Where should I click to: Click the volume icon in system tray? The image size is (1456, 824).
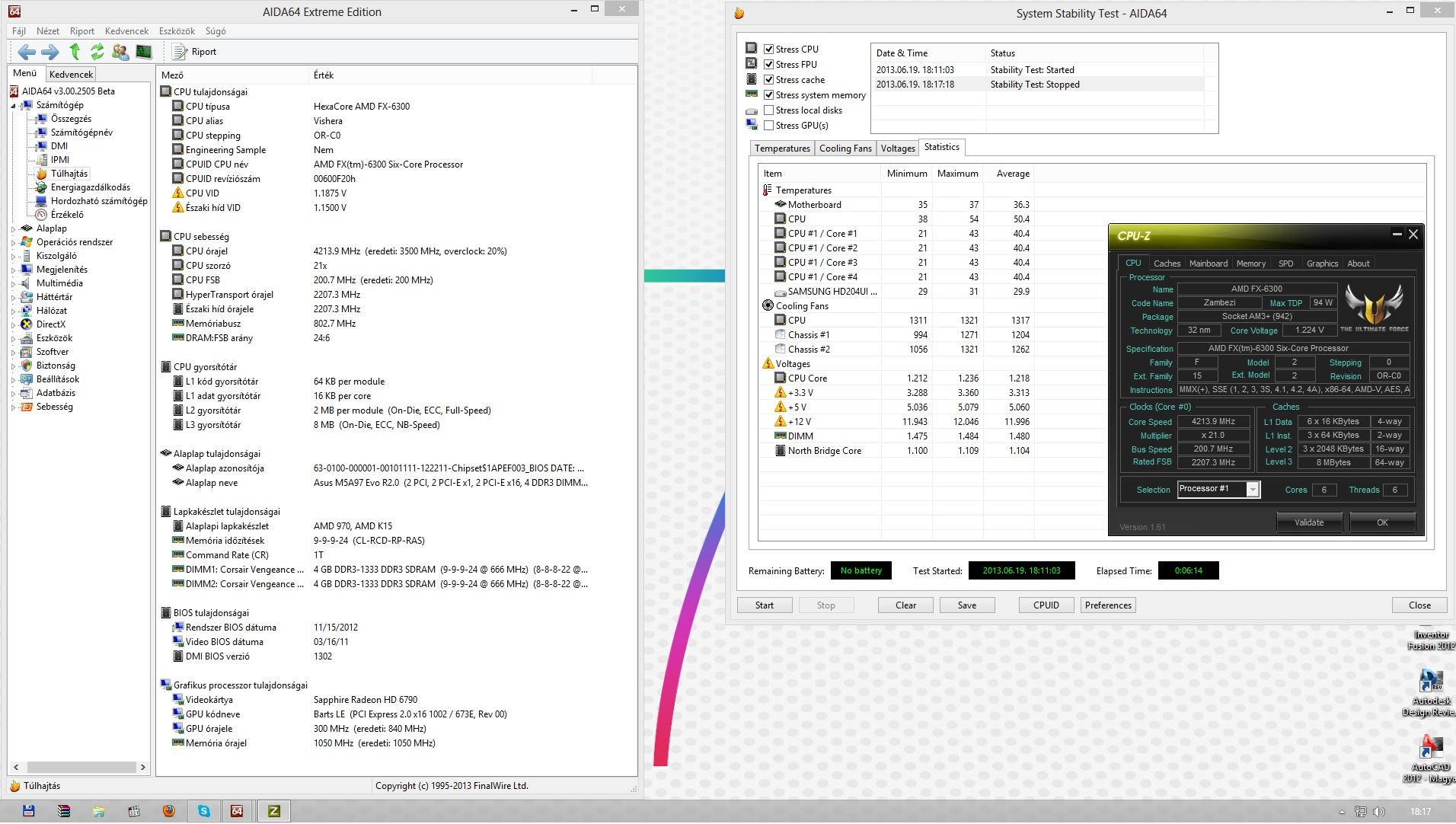point(1380,812)
